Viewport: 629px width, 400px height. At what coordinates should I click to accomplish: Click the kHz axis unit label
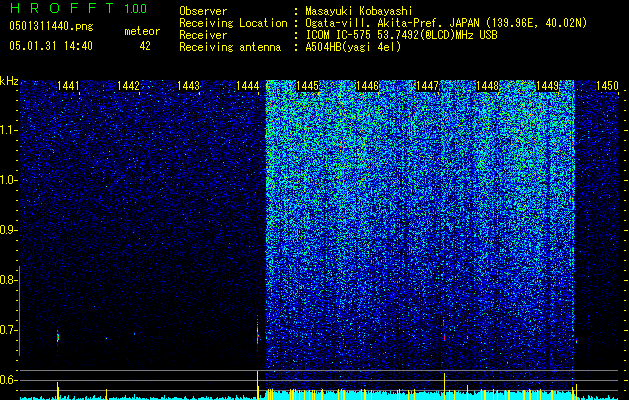pos(10,81)
